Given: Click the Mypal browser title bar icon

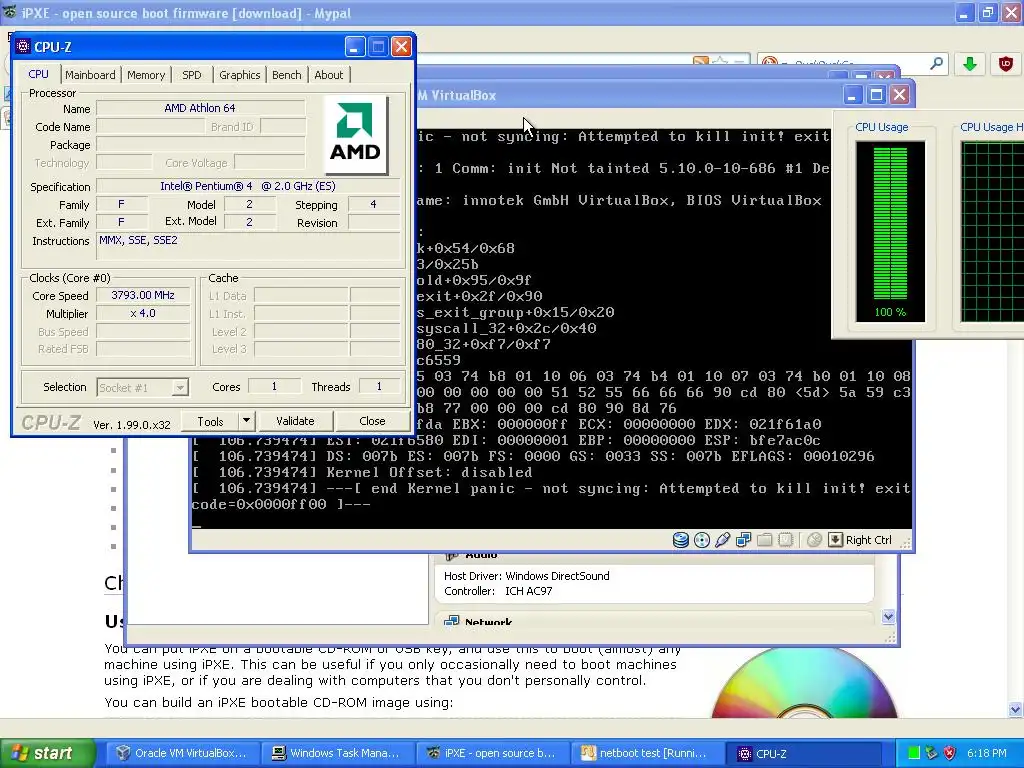Looking at the screenshot, I should [x=10, y=12].
